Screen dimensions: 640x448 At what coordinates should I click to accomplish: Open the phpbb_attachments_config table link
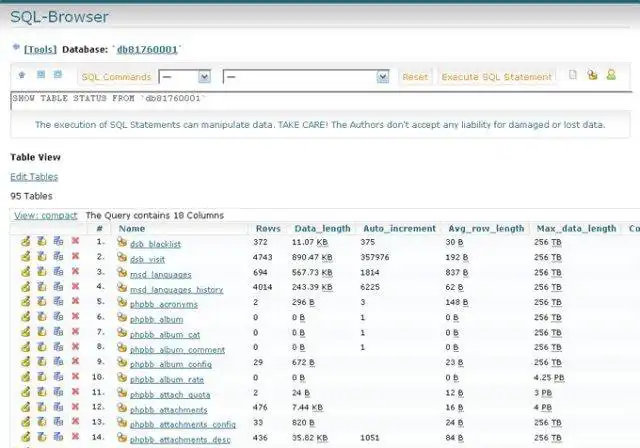coord(183,424)
